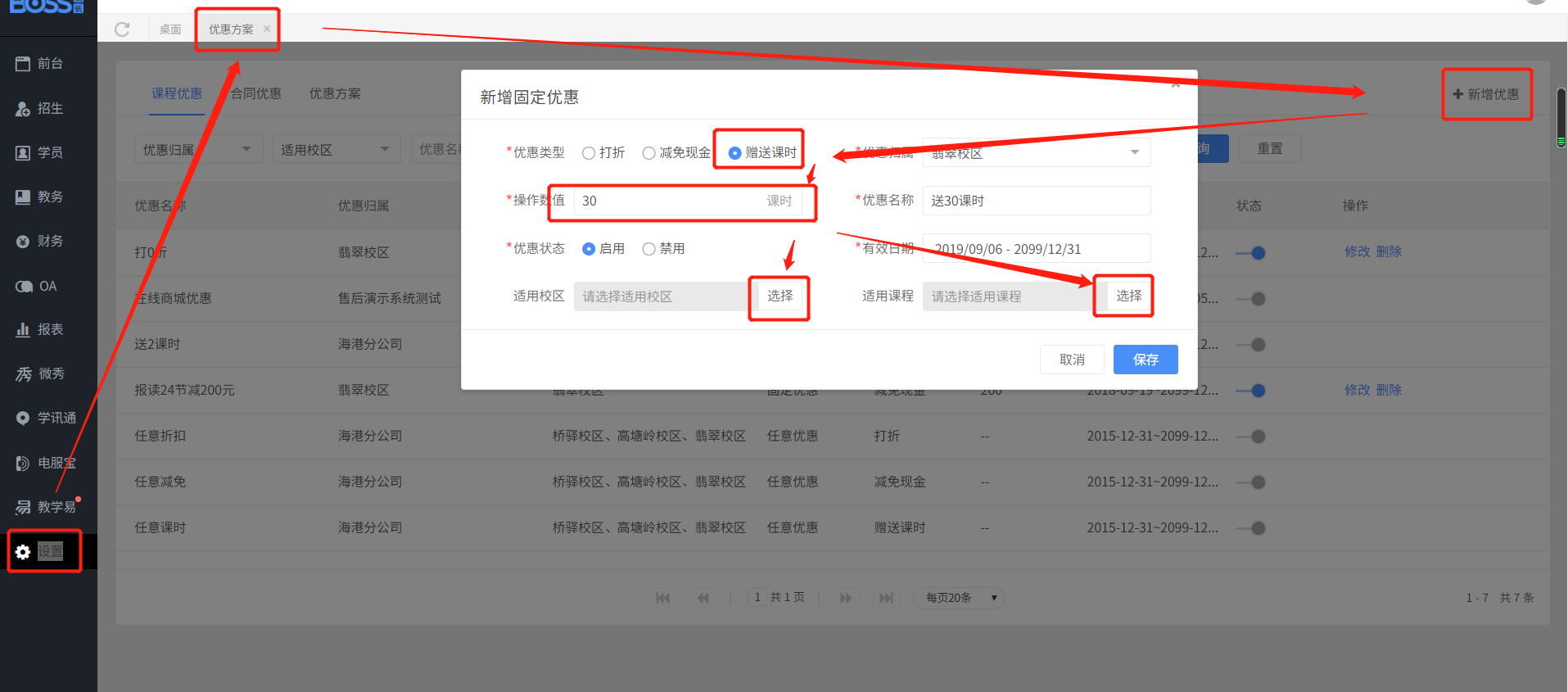1568x692 pixels.
Task: Switch to the 桌面 tab
Action: click(x=170, y=29)
